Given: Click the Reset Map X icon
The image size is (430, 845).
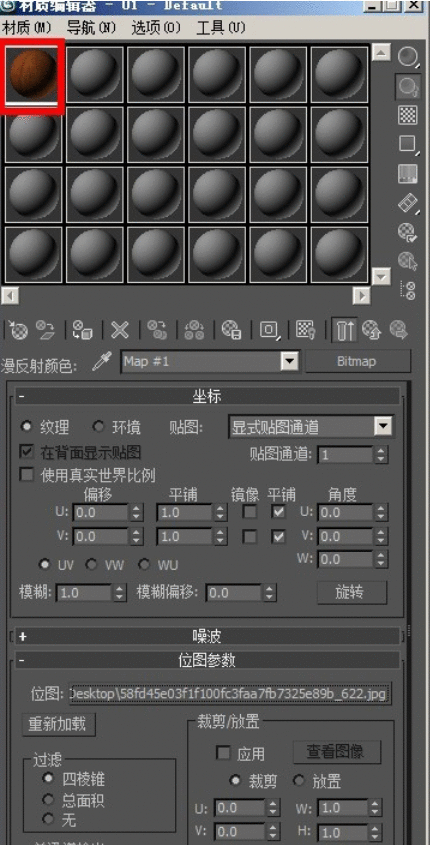Looking at the screenshot, I should tap(120, 330).
